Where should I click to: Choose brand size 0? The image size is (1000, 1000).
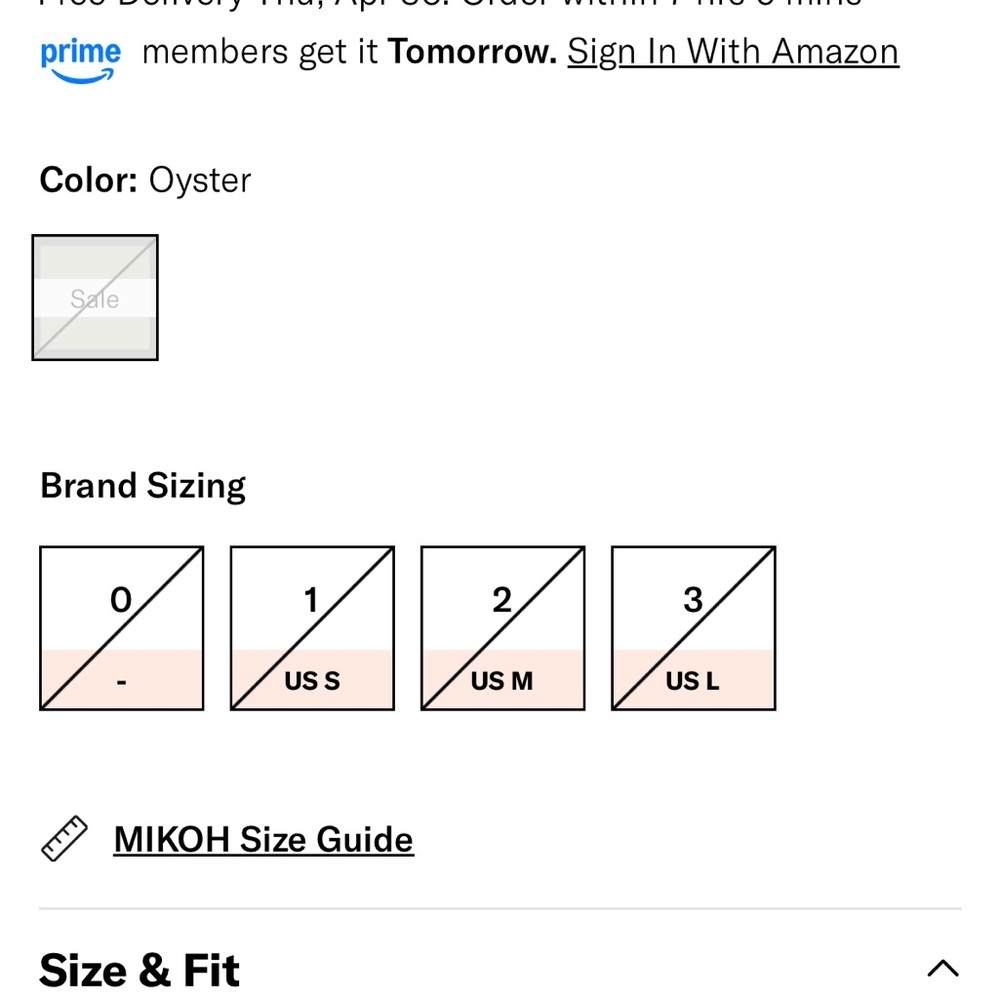coord(122,628)
